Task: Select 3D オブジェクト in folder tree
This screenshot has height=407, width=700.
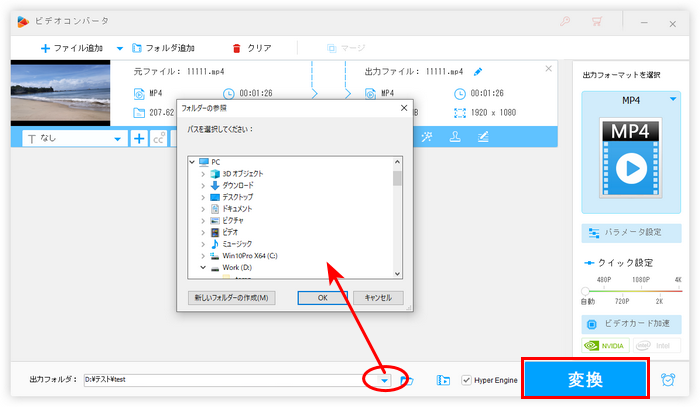Action: coord(243,174)
